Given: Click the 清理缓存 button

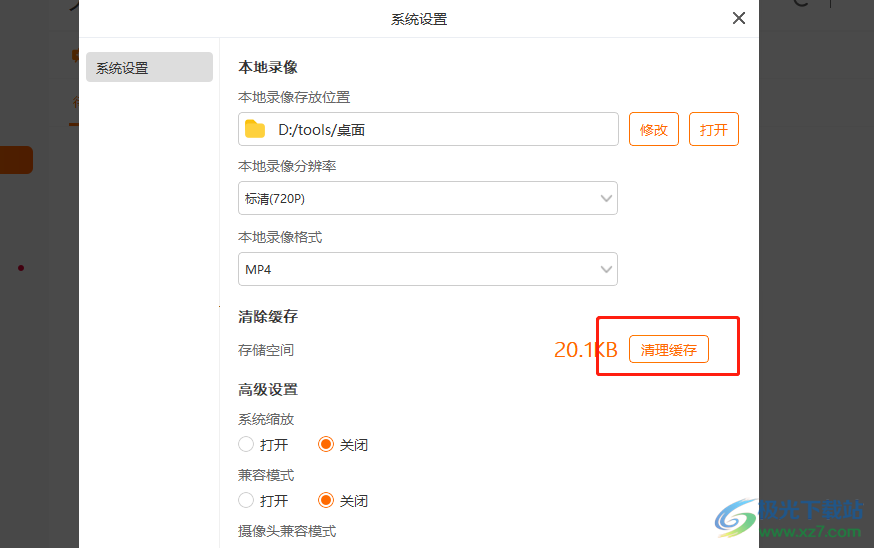Looking at the screenshot, I should point(669,350).
